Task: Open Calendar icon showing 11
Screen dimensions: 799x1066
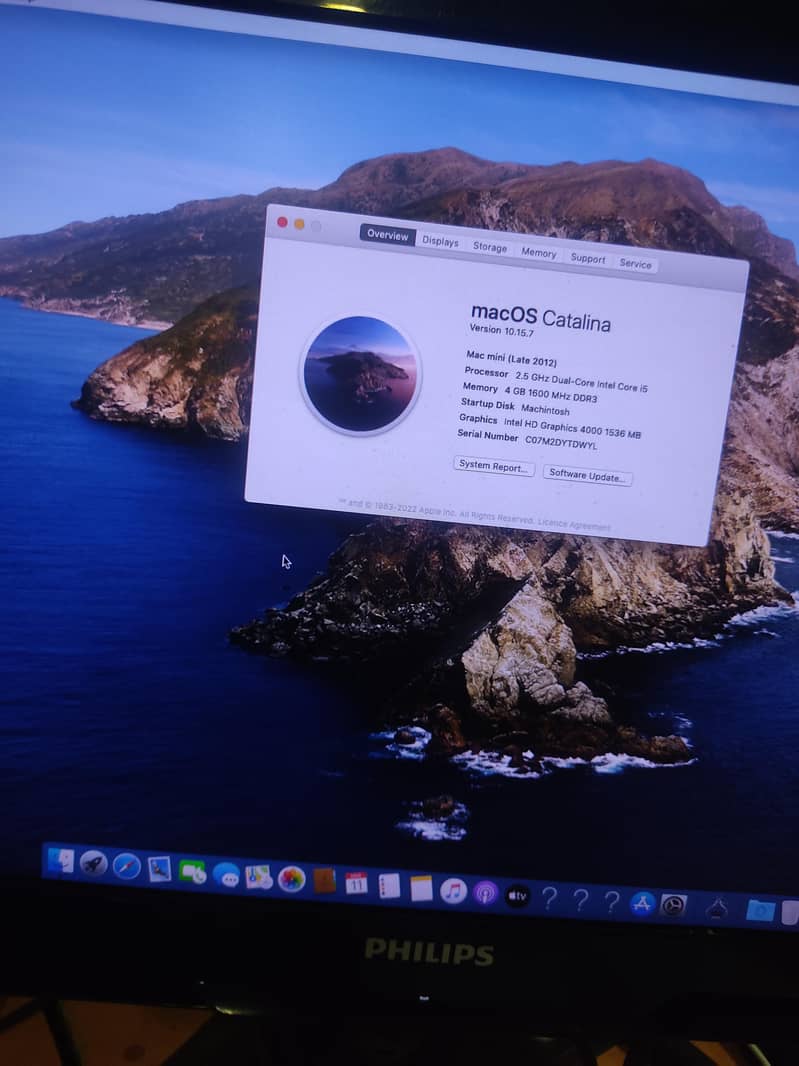Action: click(356, 883)
